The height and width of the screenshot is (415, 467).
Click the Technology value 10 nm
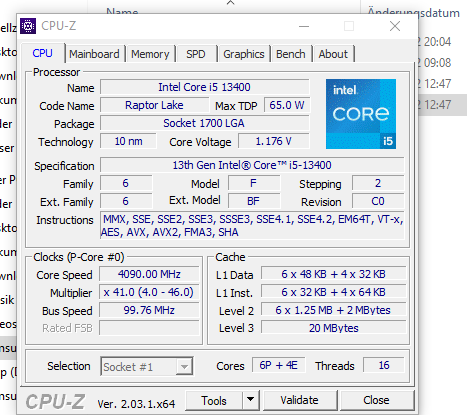pyautogui.click(x=128, y=141)
